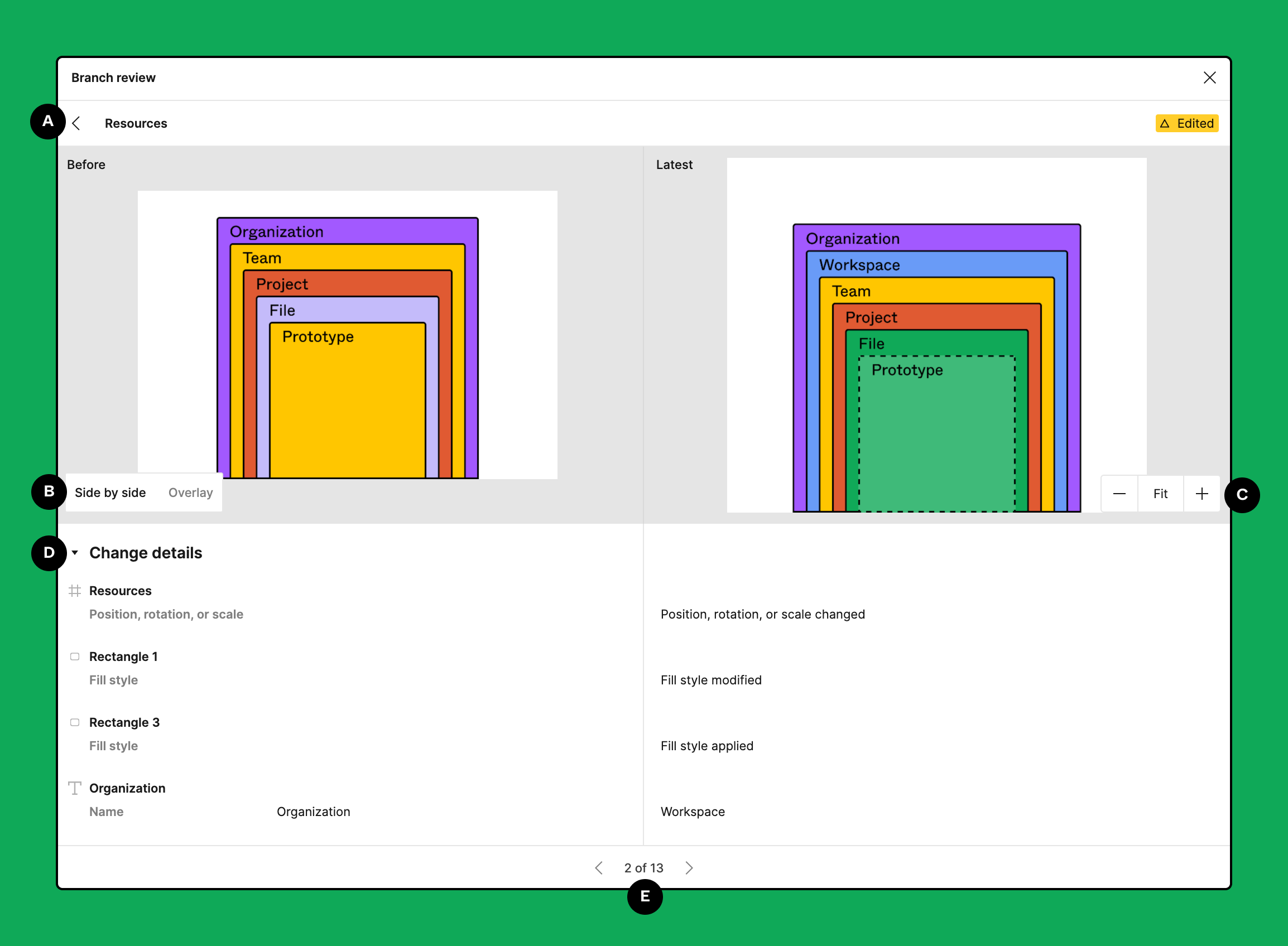
Task: Fit the preview to view
Action: click(x=1160, y=494)
